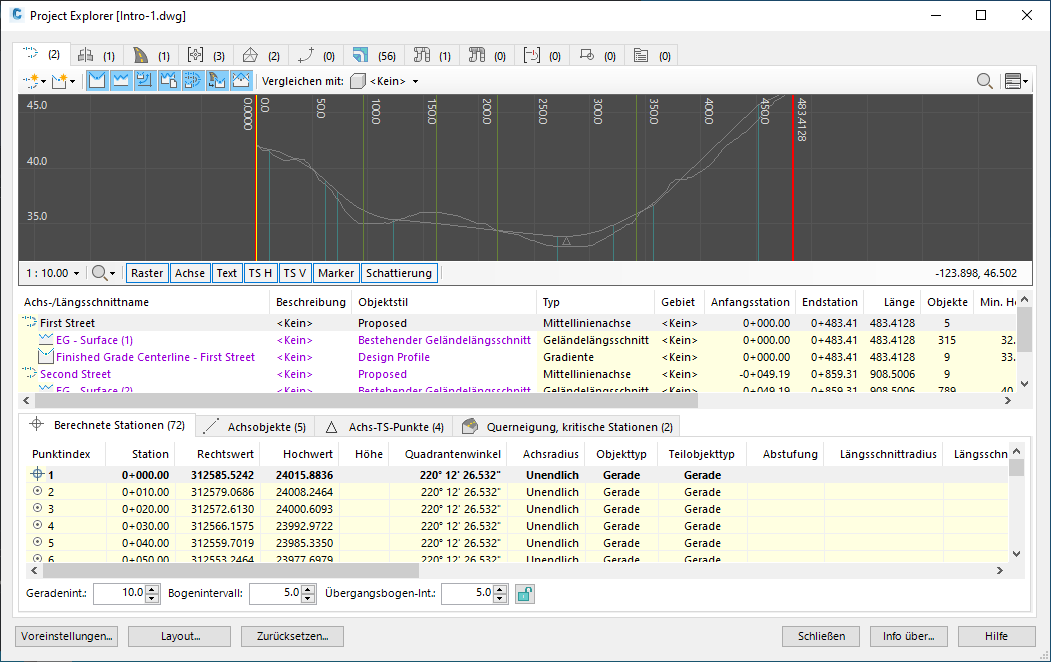Switch to Querneigung, kritische Stationen (2) tab
The height and width of the screenshot is (662, 1051).
567,427
